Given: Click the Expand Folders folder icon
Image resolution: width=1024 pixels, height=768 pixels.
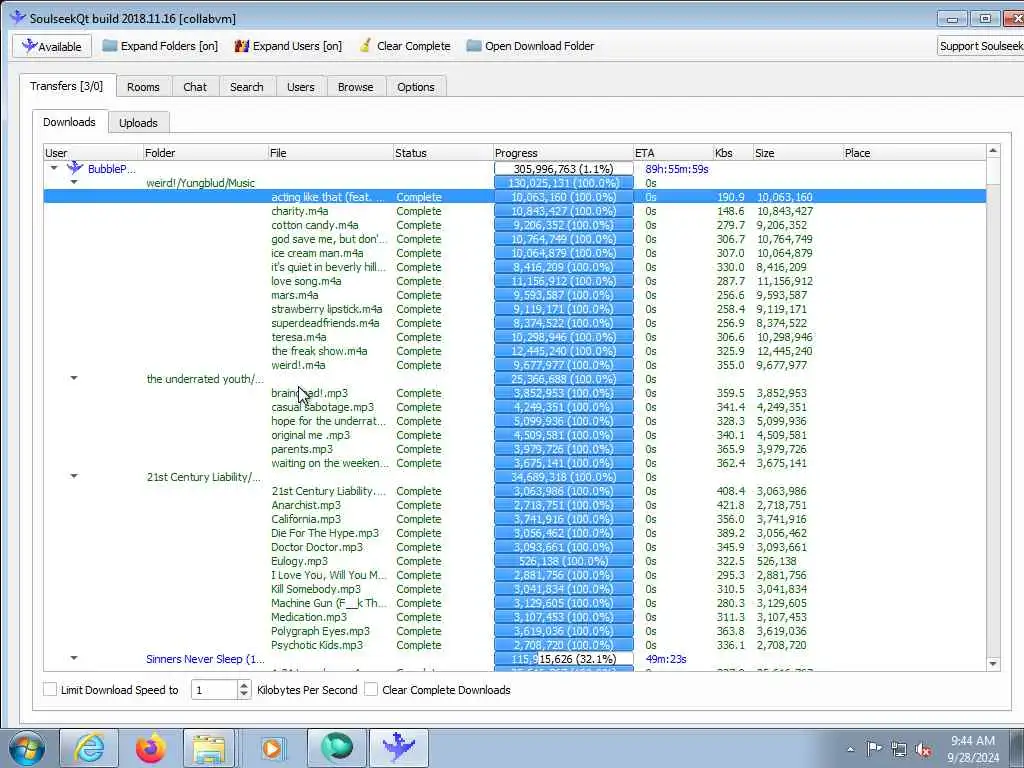Looking at the screenshot, I should click(110, 46).
